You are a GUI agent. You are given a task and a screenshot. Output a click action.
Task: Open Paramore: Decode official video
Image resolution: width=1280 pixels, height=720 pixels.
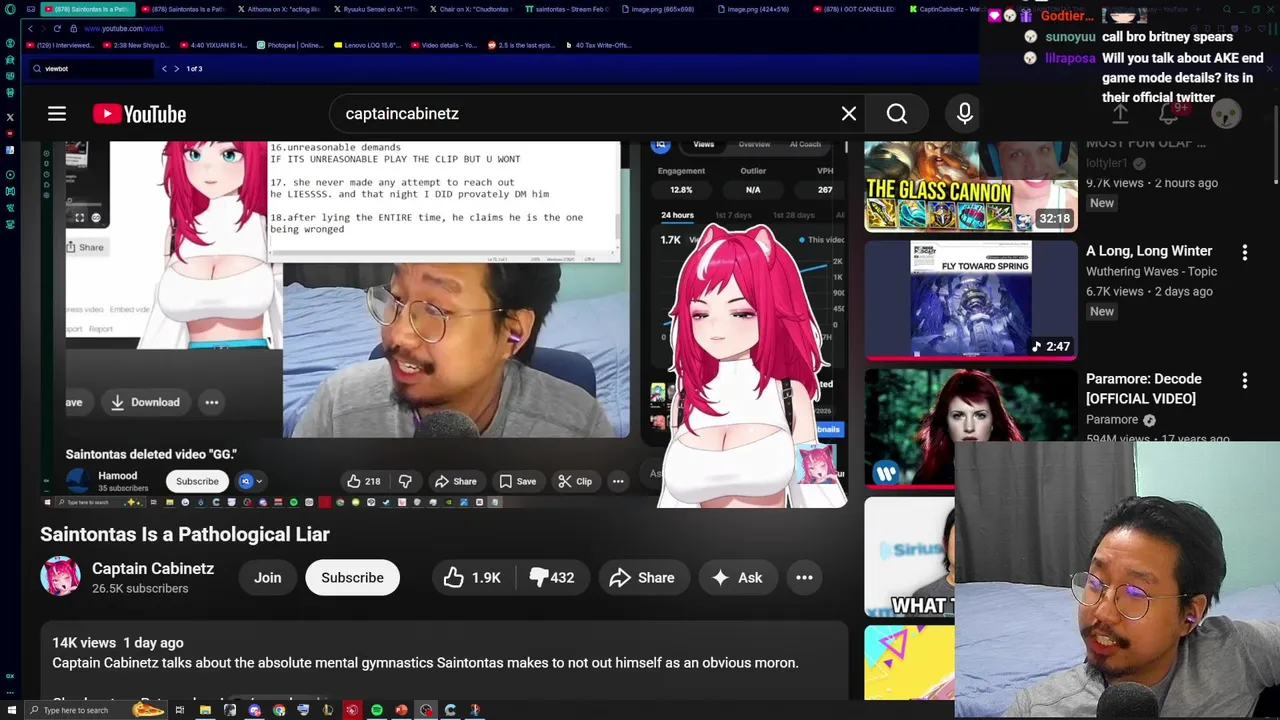pyautogui.click(x=1144, y=388)
